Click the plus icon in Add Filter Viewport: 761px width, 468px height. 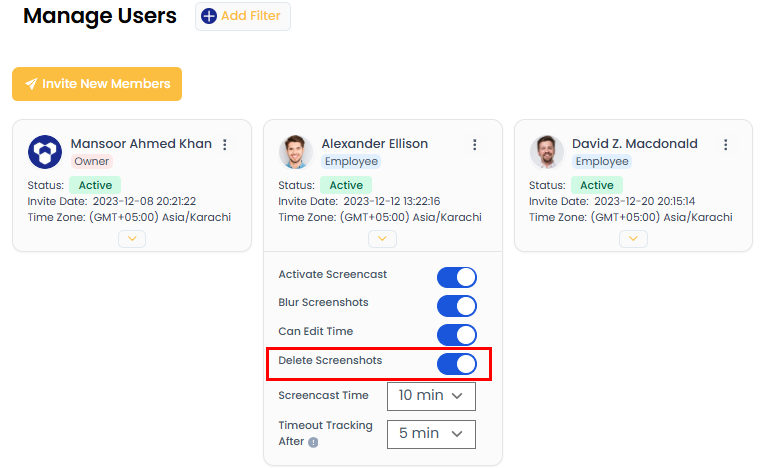pyautogui.click(x=209, y=16)
